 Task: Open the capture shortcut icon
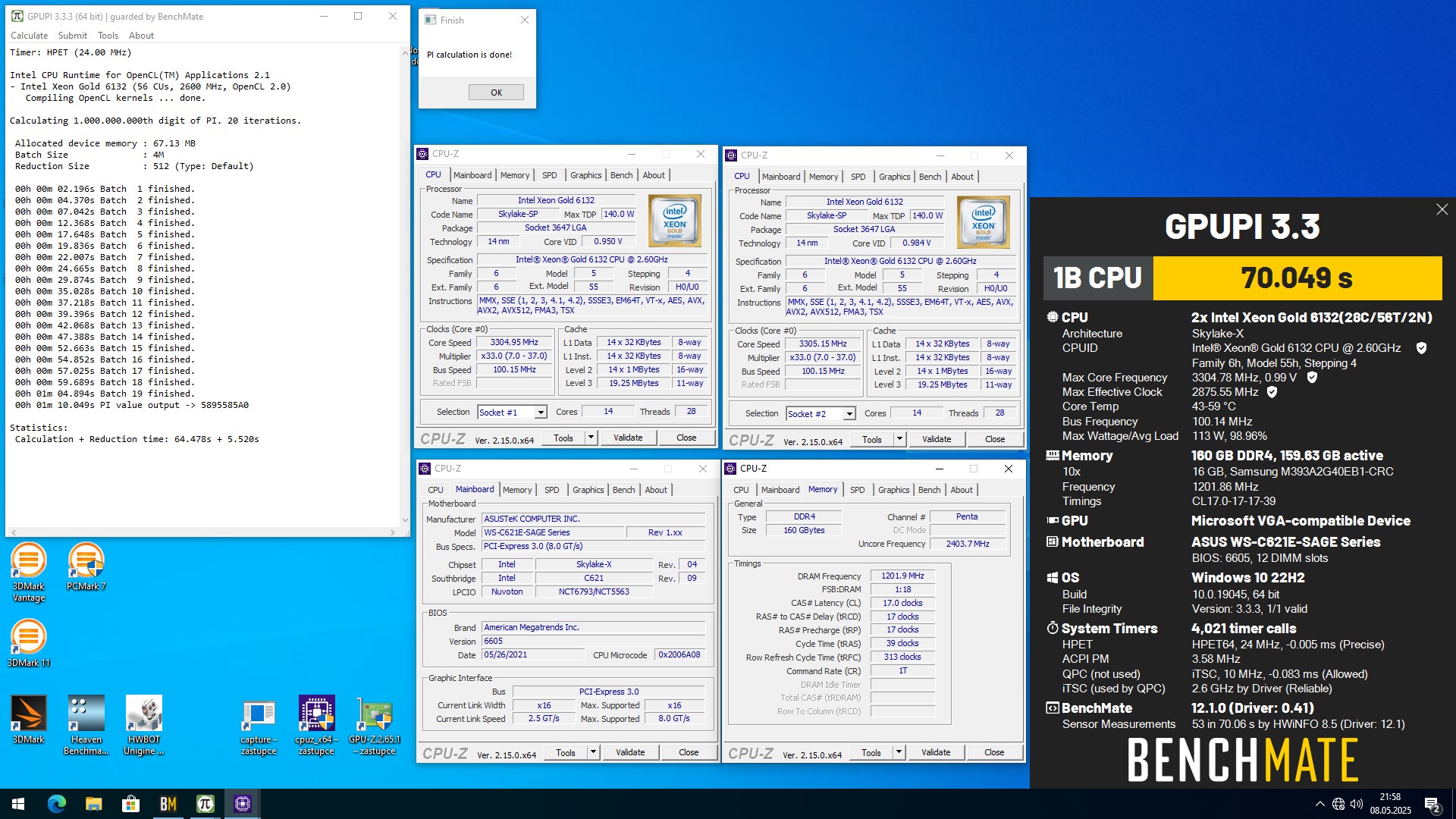click(259, 726)
